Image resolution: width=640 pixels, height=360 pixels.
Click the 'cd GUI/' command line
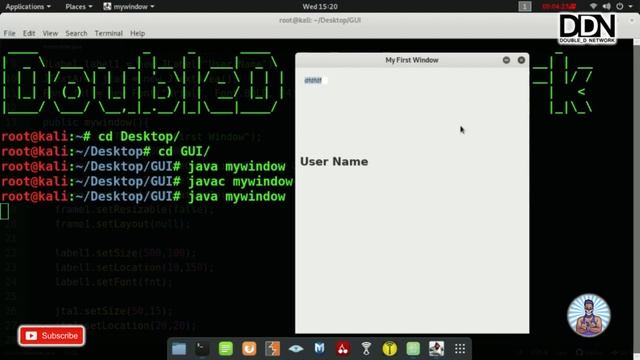coord(106,151)
